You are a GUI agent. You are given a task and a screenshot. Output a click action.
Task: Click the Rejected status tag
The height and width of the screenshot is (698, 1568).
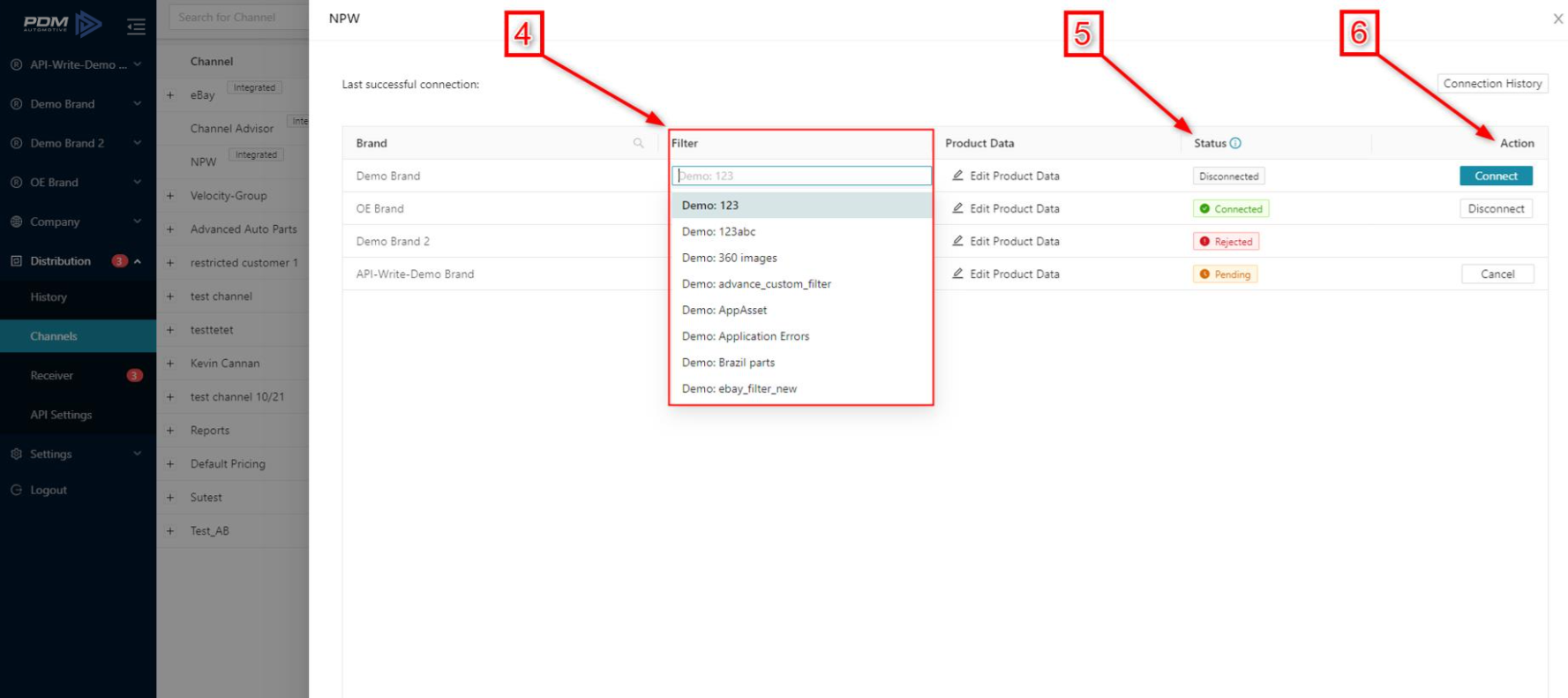pyautogui.click(x=1226, y=242)
